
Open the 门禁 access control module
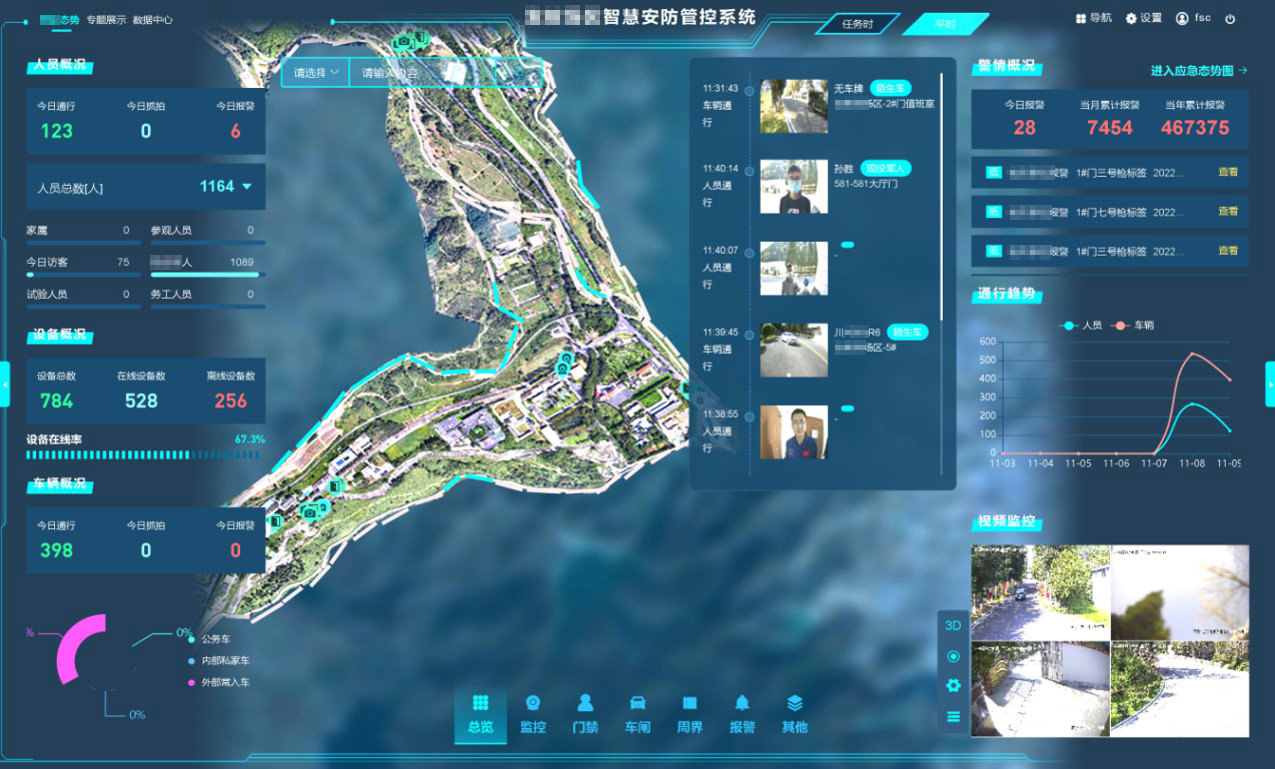(585, 714)
